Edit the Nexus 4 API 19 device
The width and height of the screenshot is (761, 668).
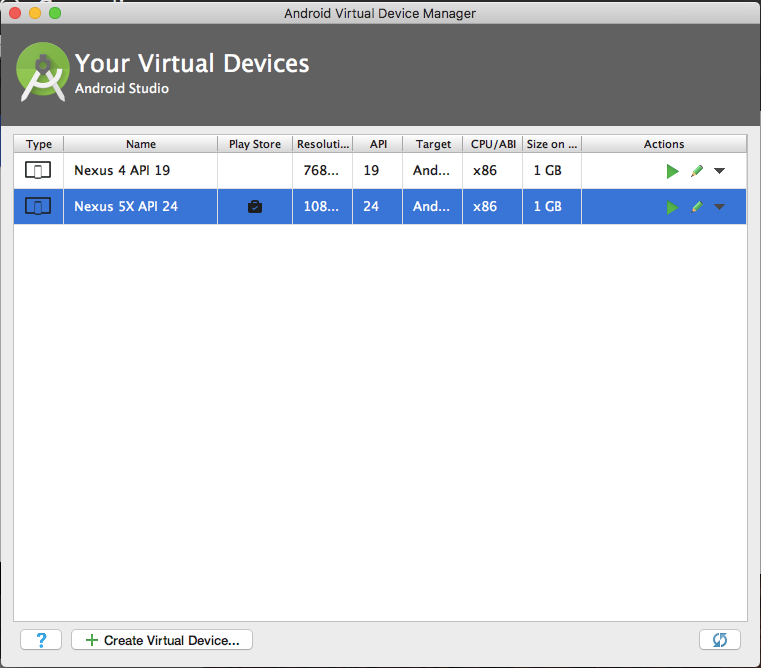(x=697, y=171)
